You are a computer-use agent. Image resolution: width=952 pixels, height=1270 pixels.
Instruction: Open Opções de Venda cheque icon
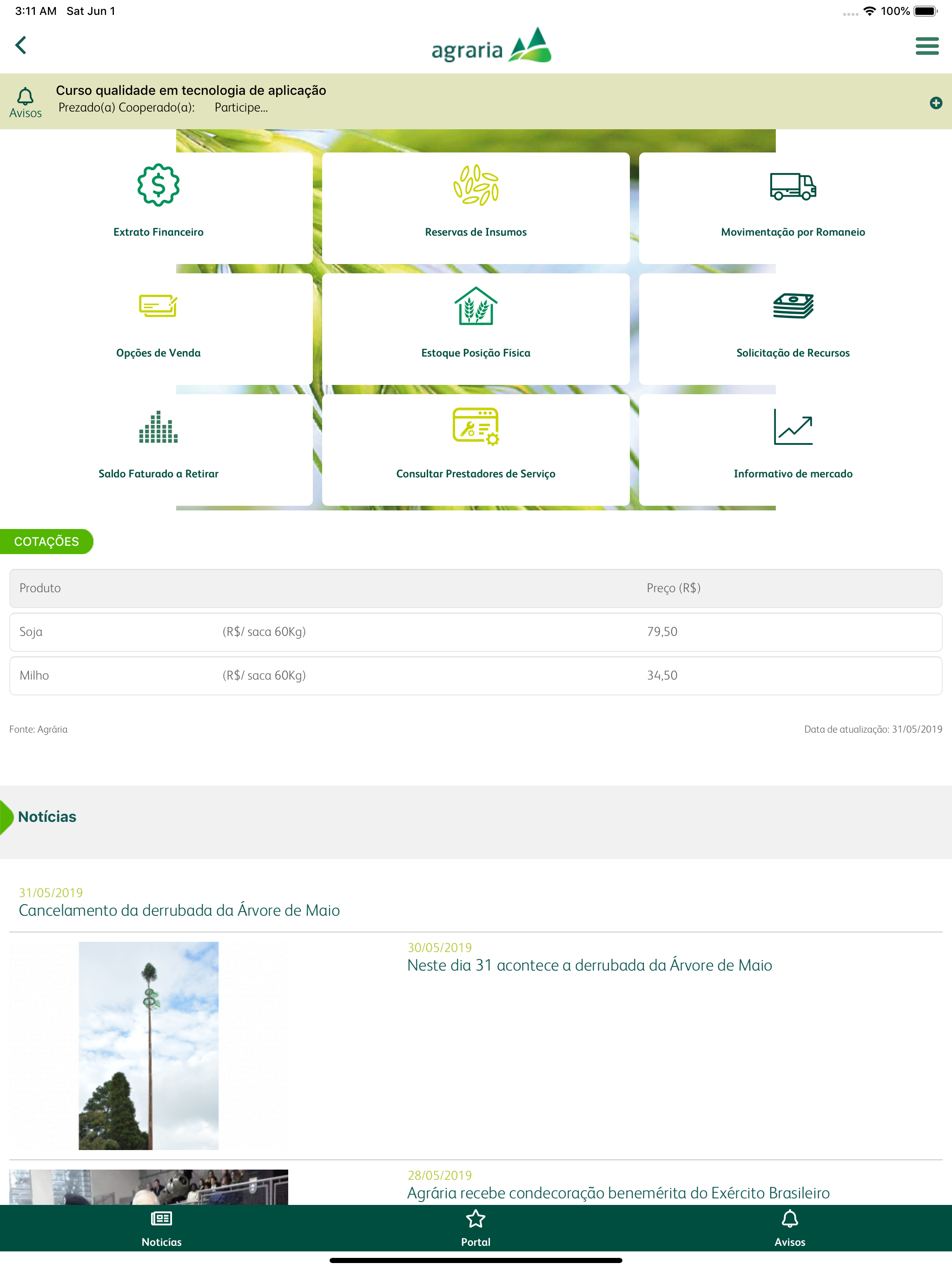click(159, 305)
